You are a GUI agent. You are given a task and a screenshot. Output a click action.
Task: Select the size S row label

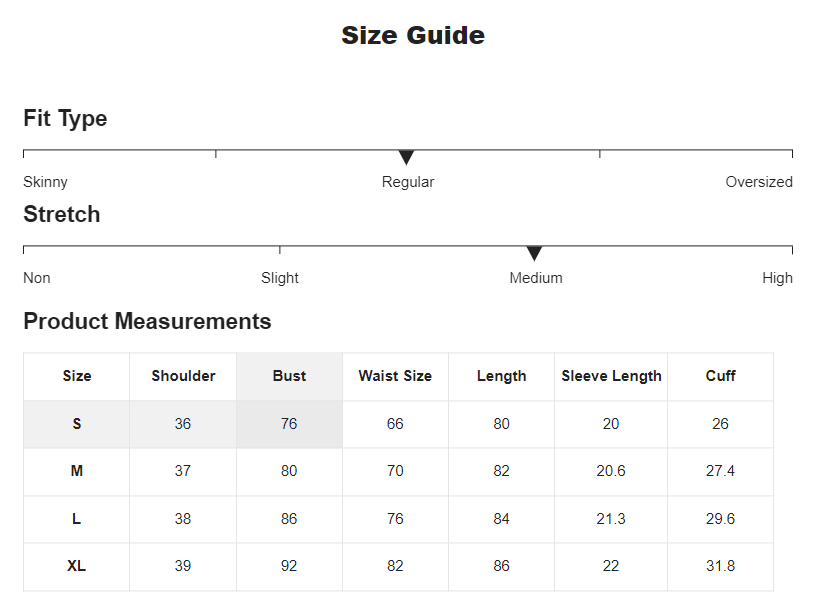tap(77, 424)
